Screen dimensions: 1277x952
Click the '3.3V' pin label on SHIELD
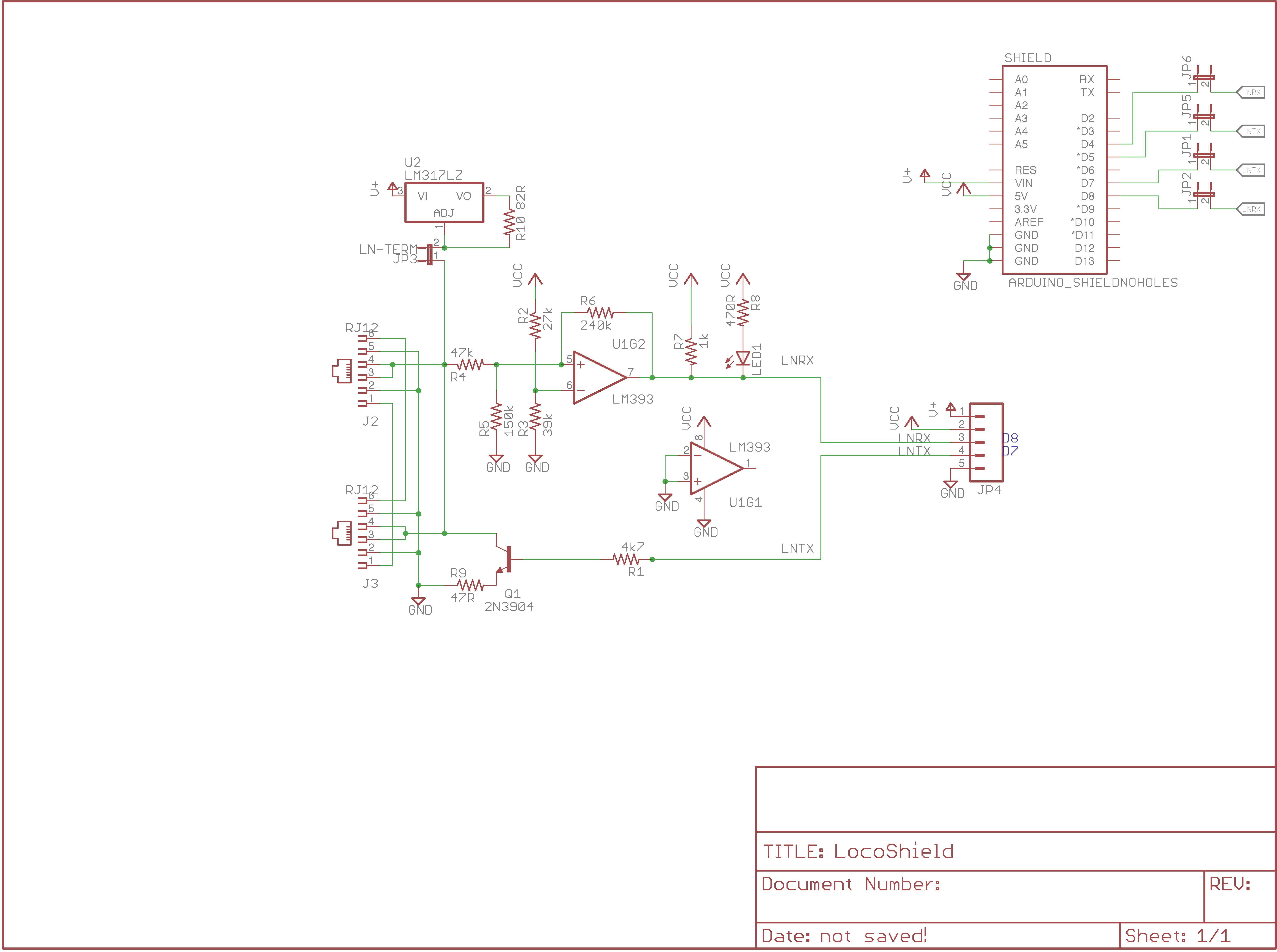click(x=1026, y=209)
